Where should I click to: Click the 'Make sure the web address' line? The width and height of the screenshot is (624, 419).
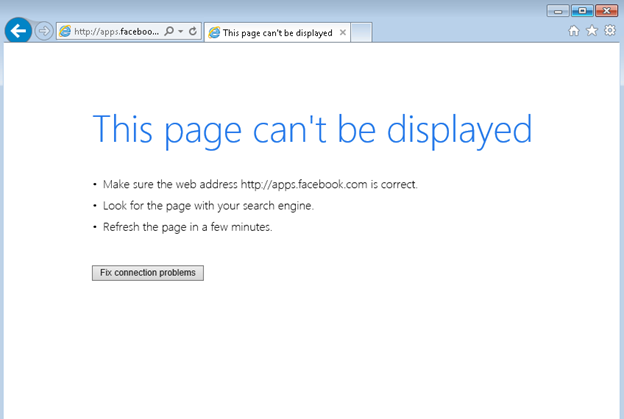(260, 185)
